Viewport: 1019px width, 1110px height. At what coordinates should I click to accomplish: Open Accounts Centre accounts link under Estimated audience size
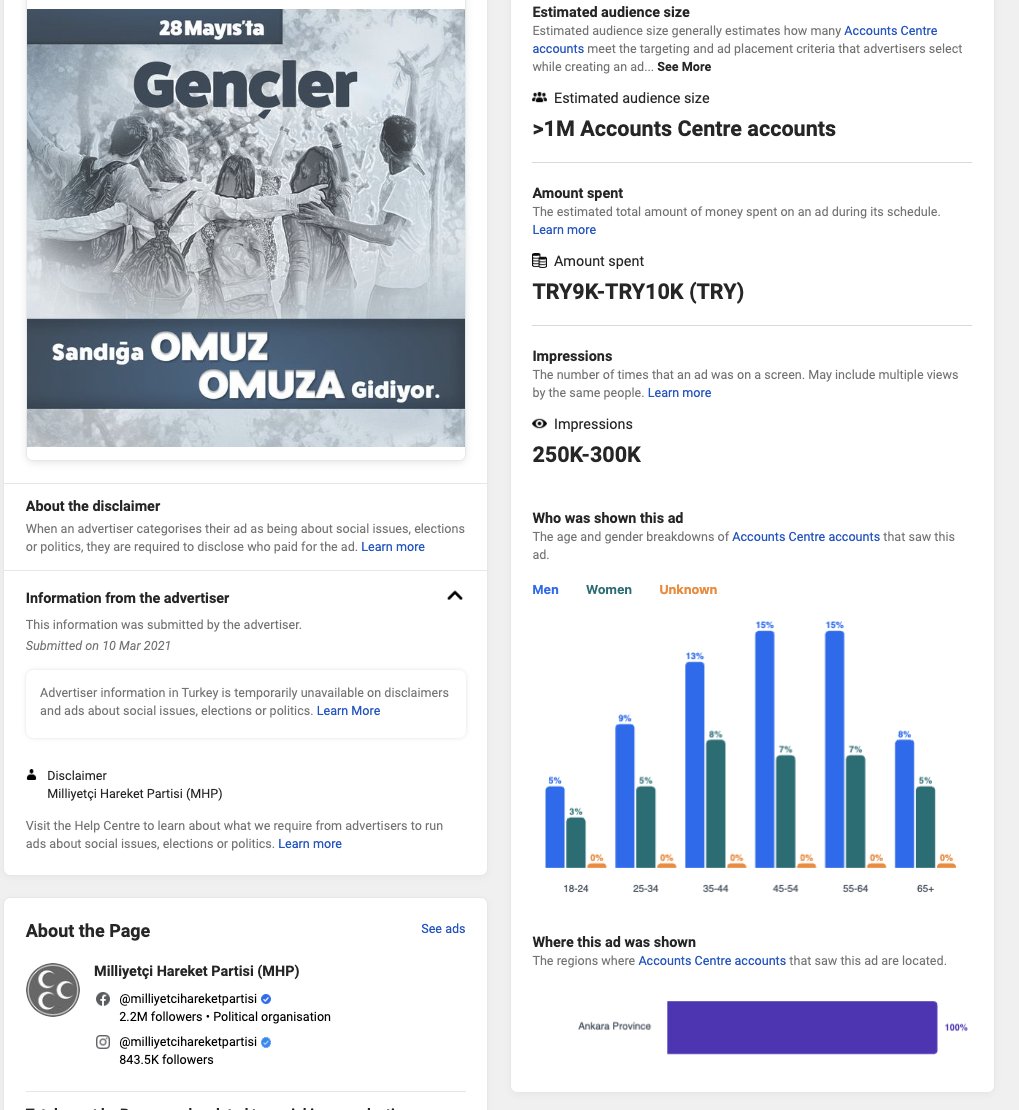735,40
